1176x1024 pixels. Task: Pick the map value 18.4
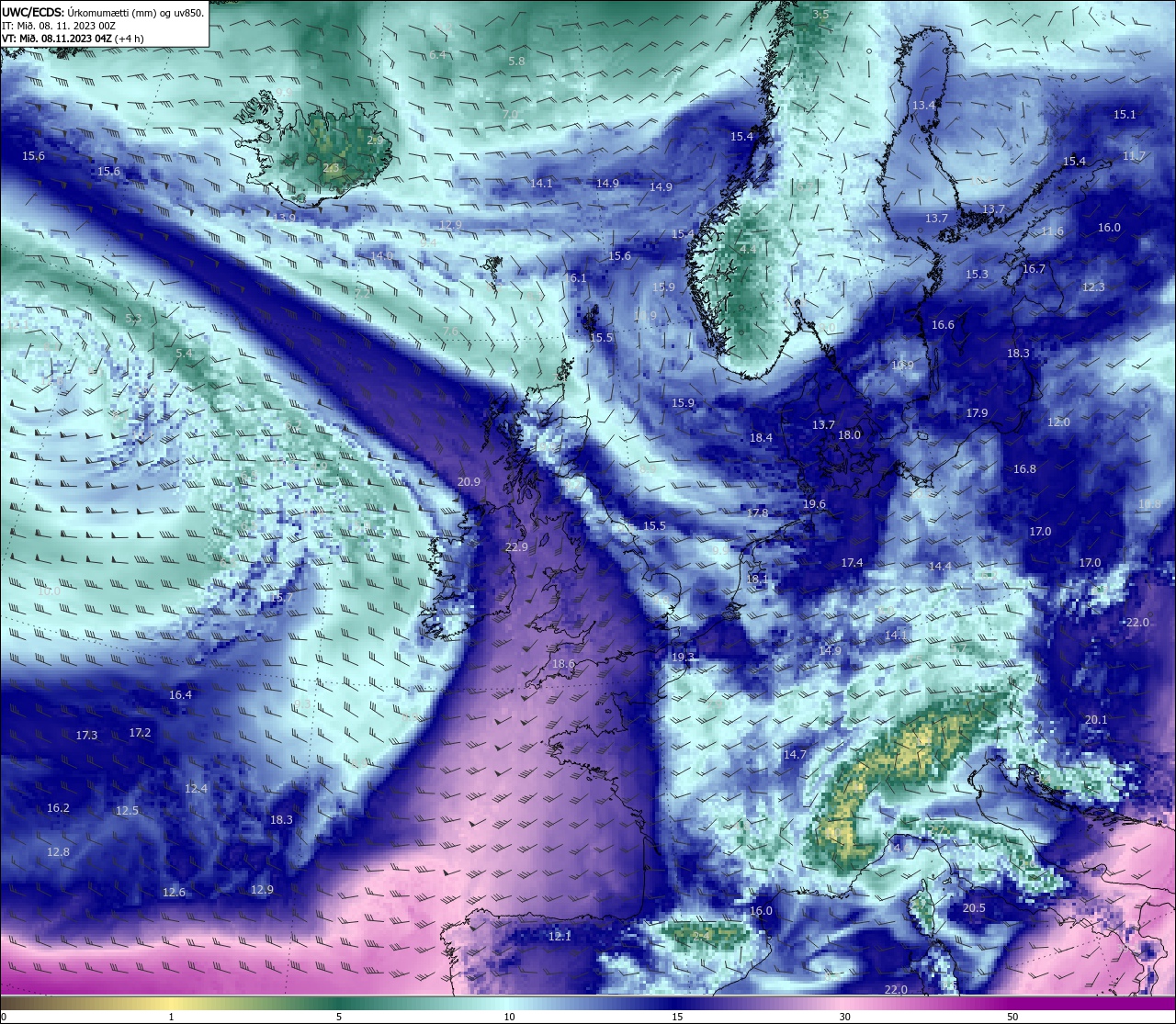[761, 438]
